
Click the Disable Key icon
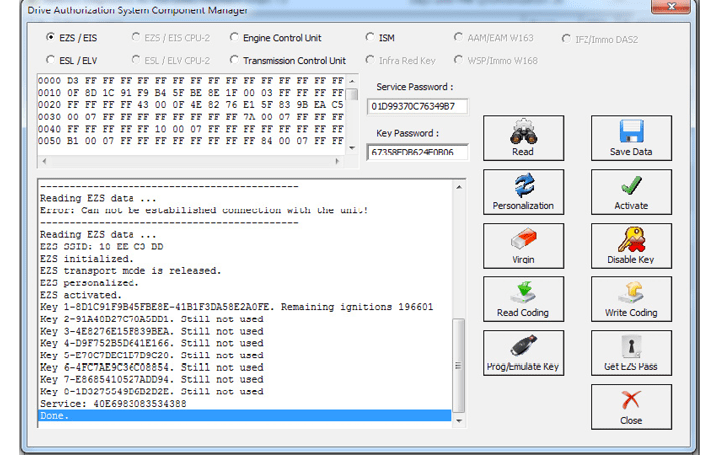(x=630, y=240)
